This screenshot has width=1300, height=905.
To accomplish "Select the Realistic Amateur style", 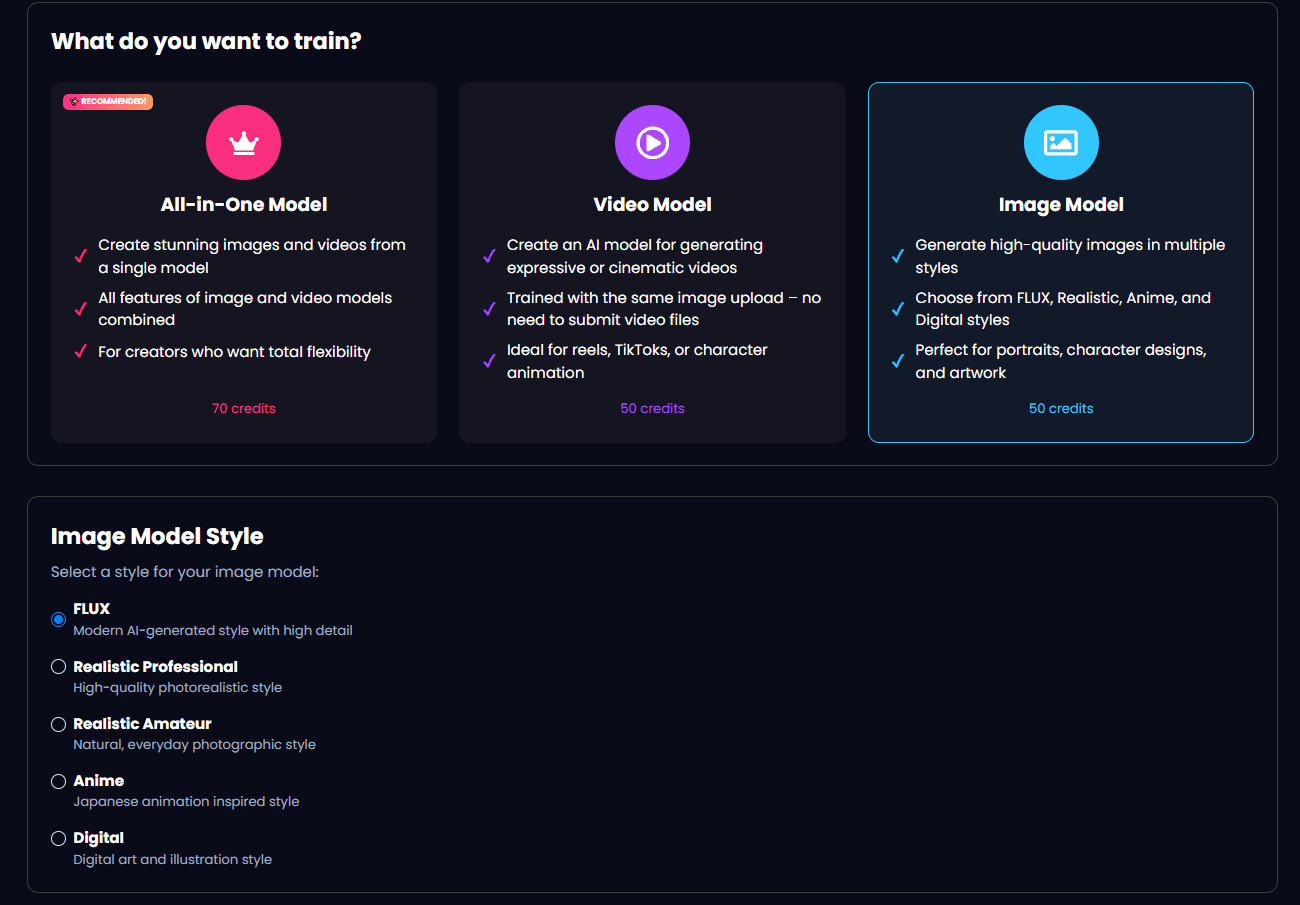I will coord(58,723).
